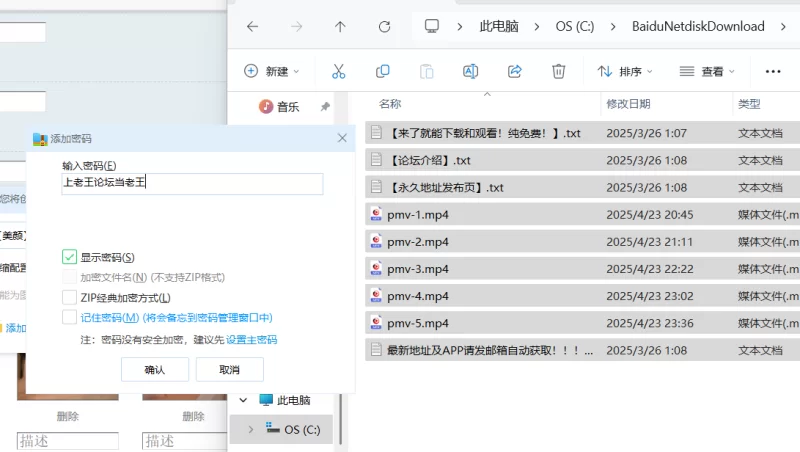Open the 查看 view dropdown

pos(707,72)
